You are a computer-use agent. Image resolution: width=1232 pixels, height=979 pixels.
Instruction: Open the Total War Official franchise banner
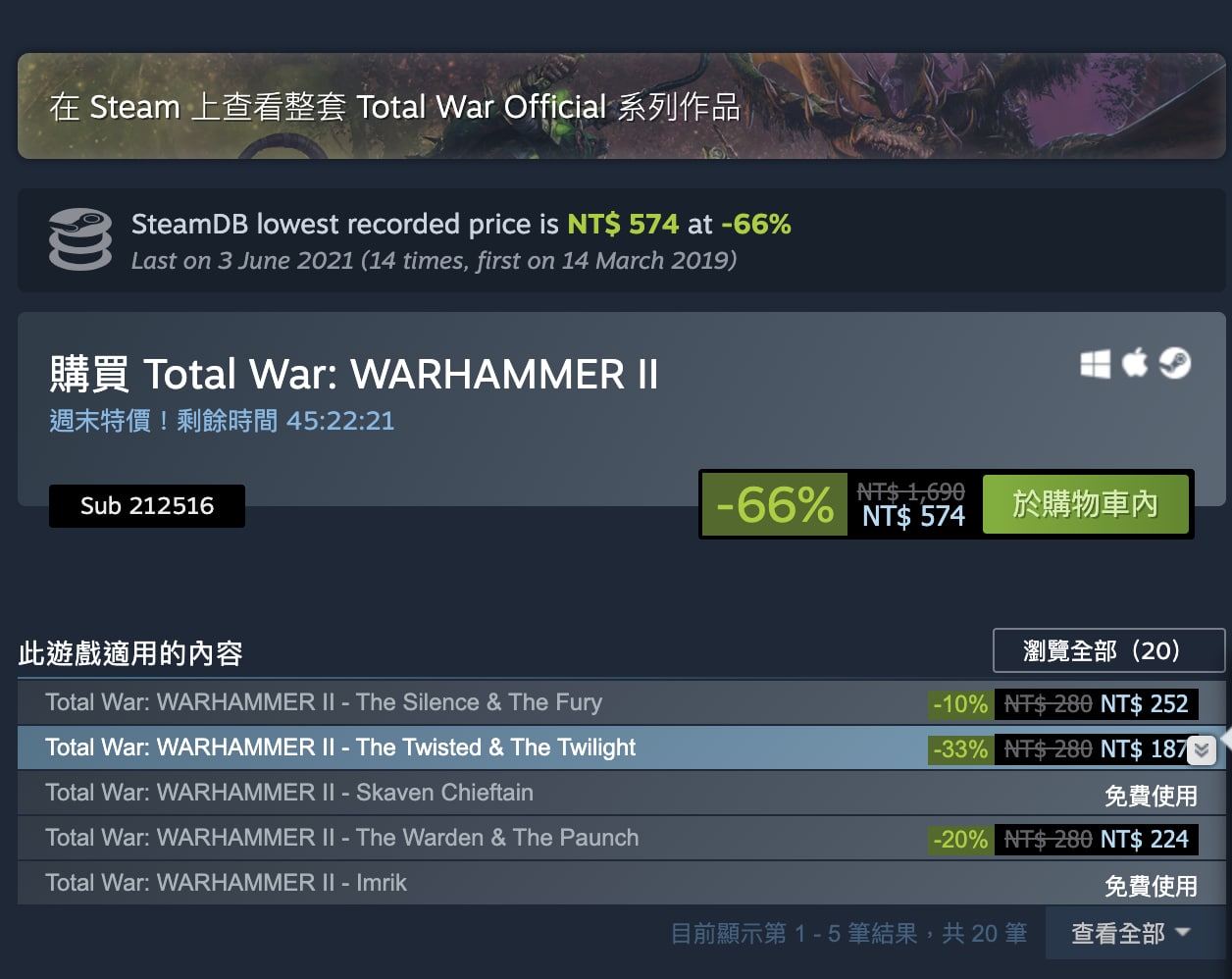(x=621, y=106)
